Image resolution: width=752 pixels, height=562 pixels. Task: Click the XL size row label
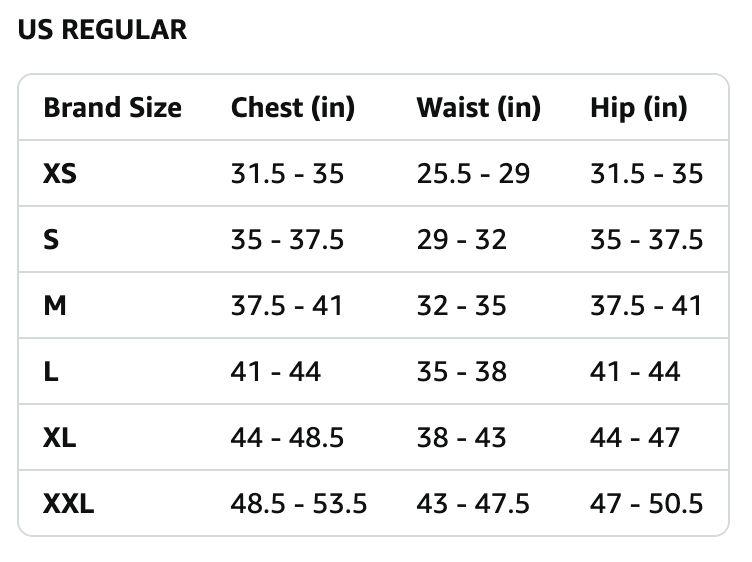59,437
